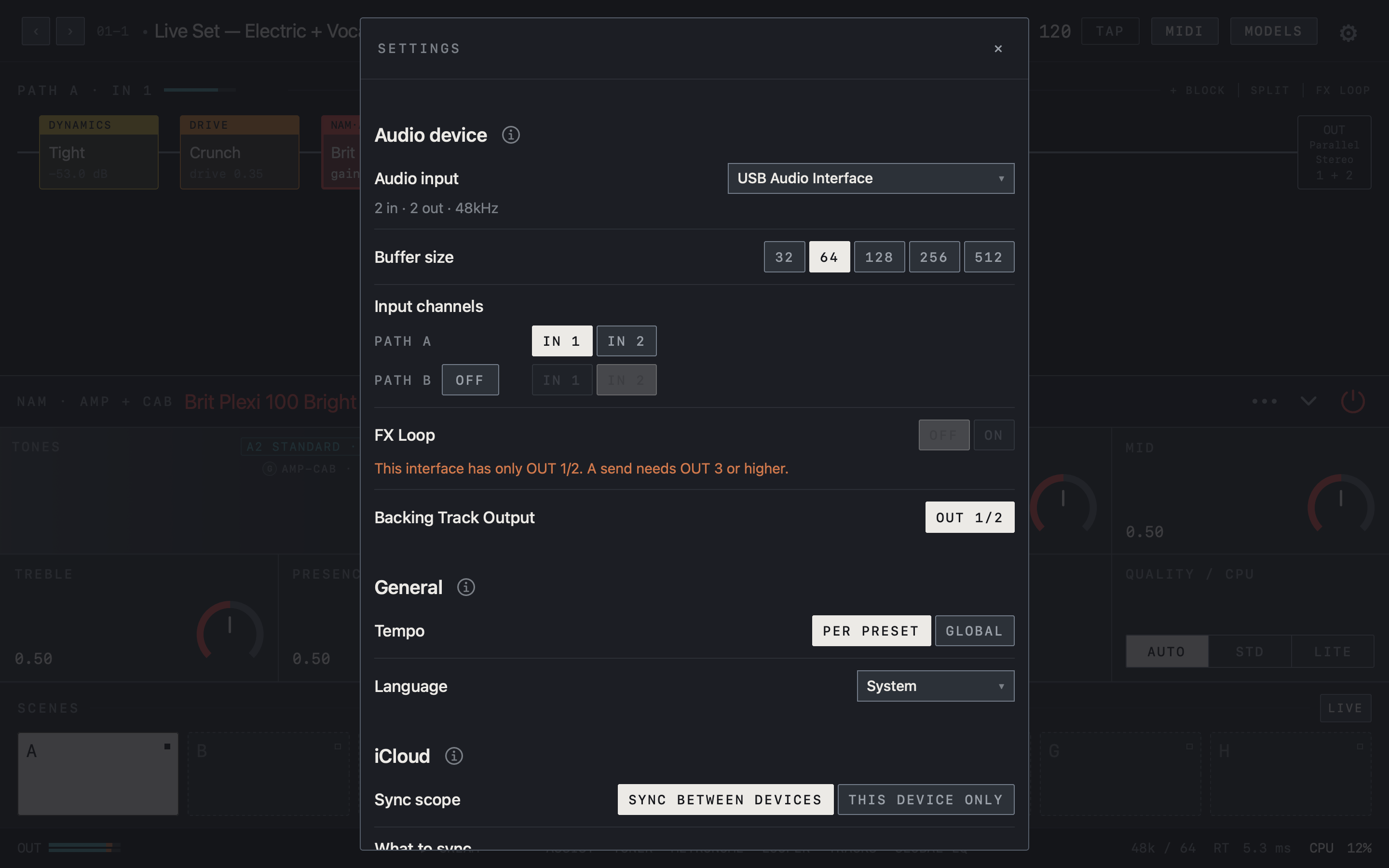Viewport: 1389px width, 868px height.
Task: Click the TAP tempo button
Action: [1109, 31]
